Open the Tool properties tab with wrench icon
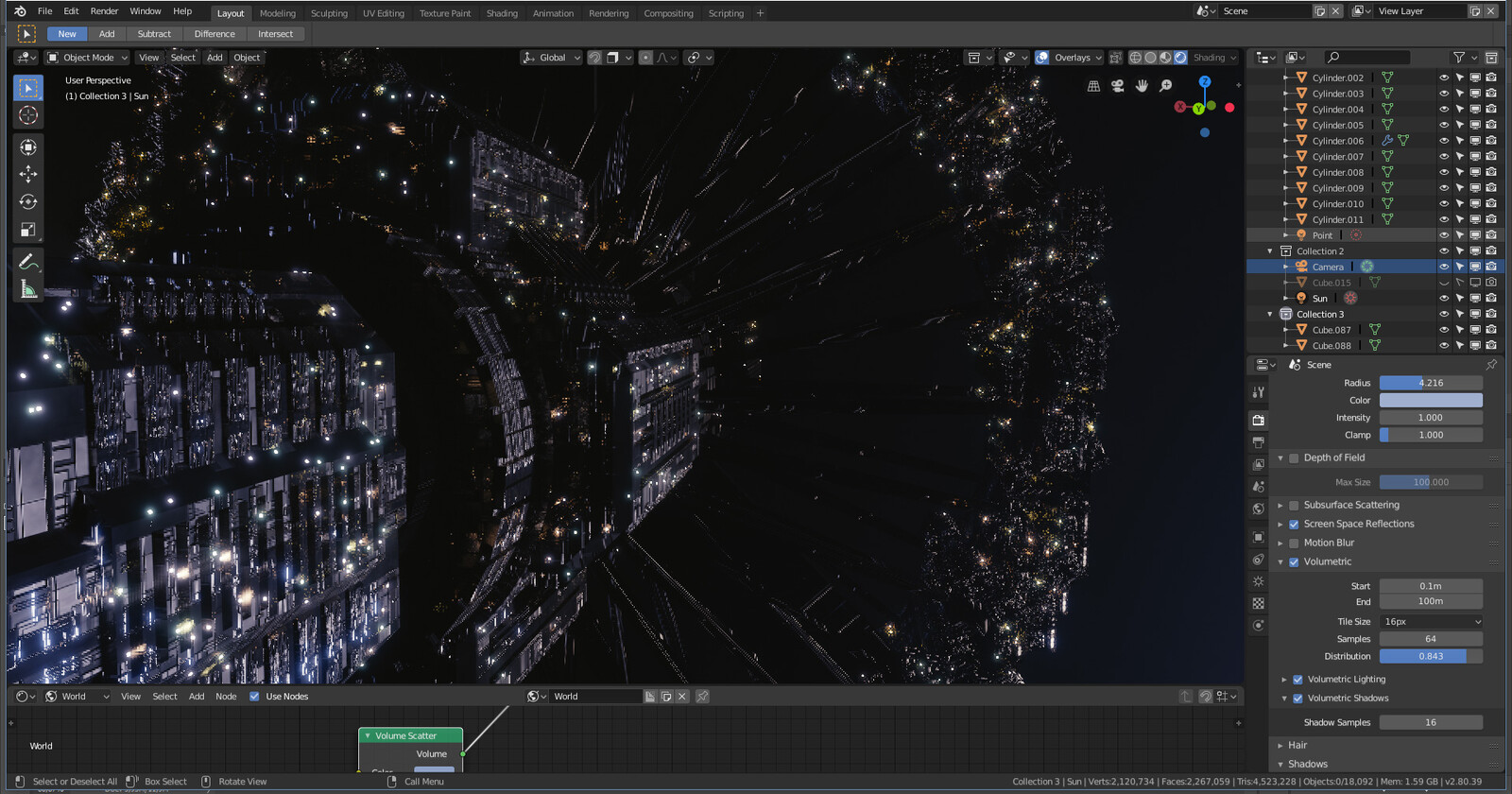Viewport: 1512px width, 794px height. (x=1258, y=391)
